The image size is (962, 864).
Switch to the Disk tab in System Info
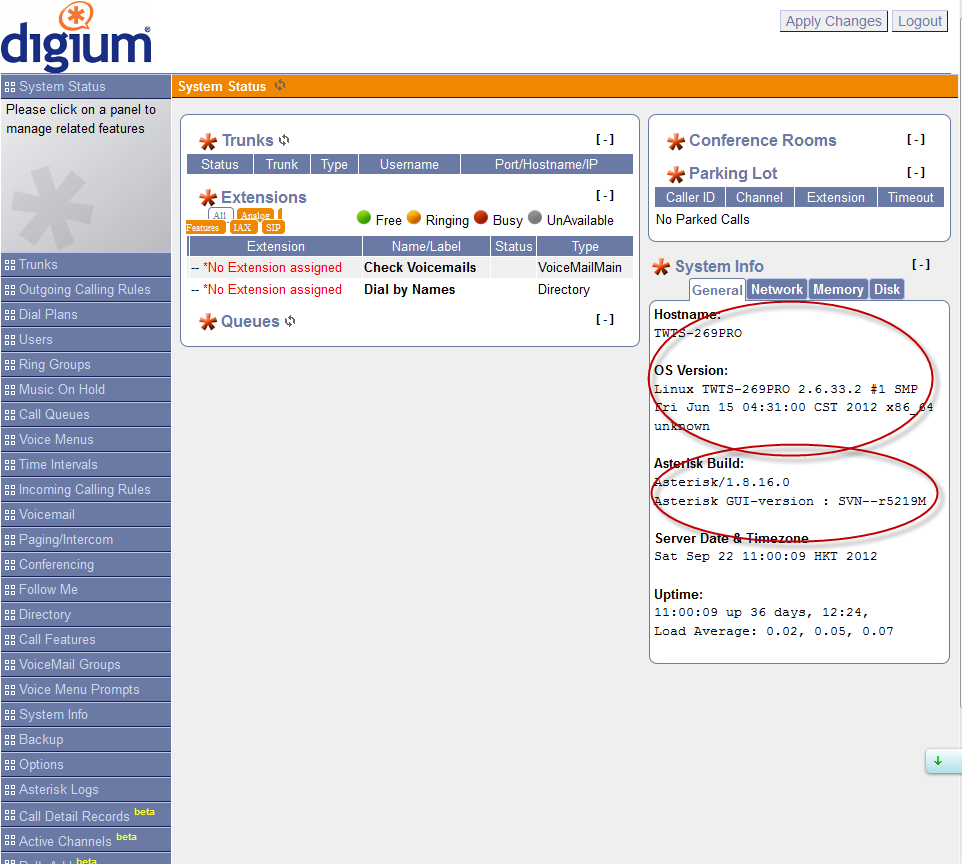point(887,289)
